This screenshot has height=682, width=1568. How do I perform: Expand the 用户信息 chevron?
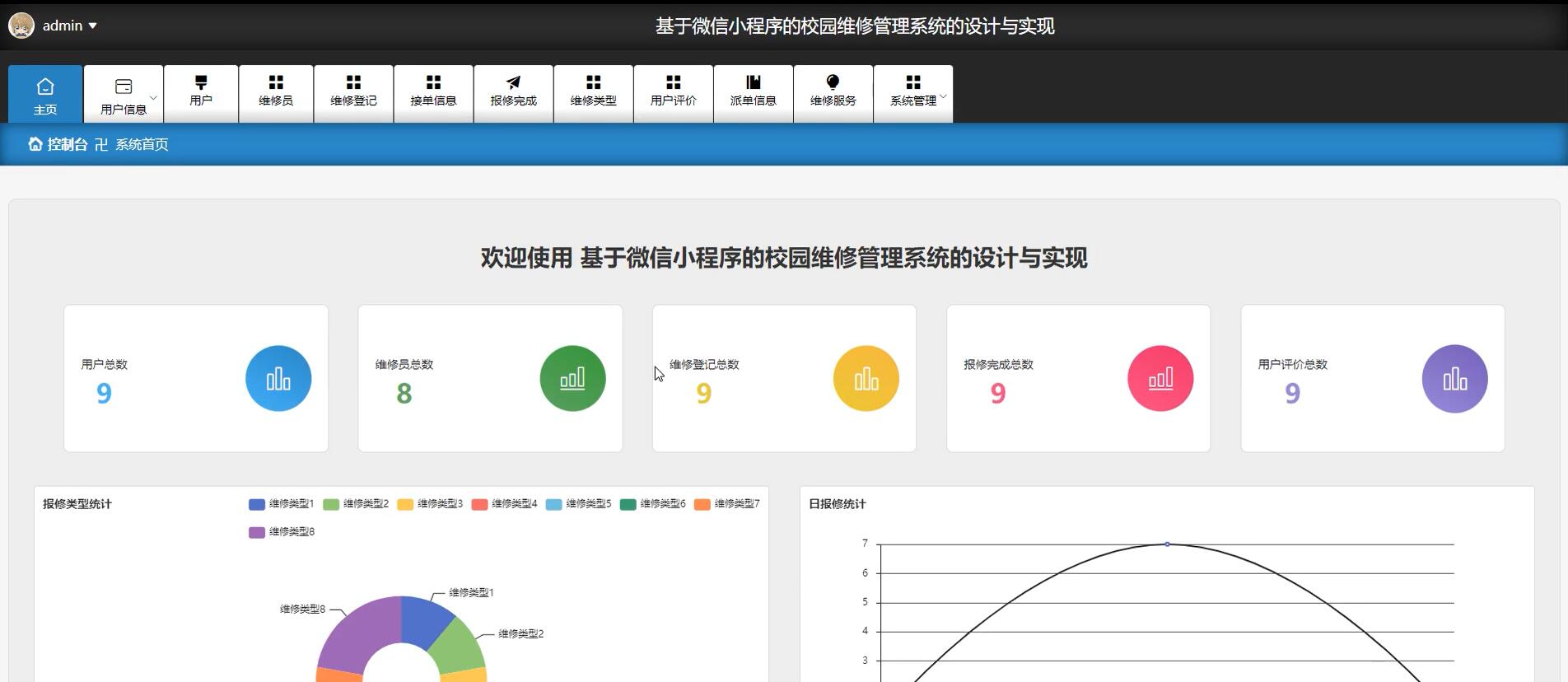[x=153, y=97]
